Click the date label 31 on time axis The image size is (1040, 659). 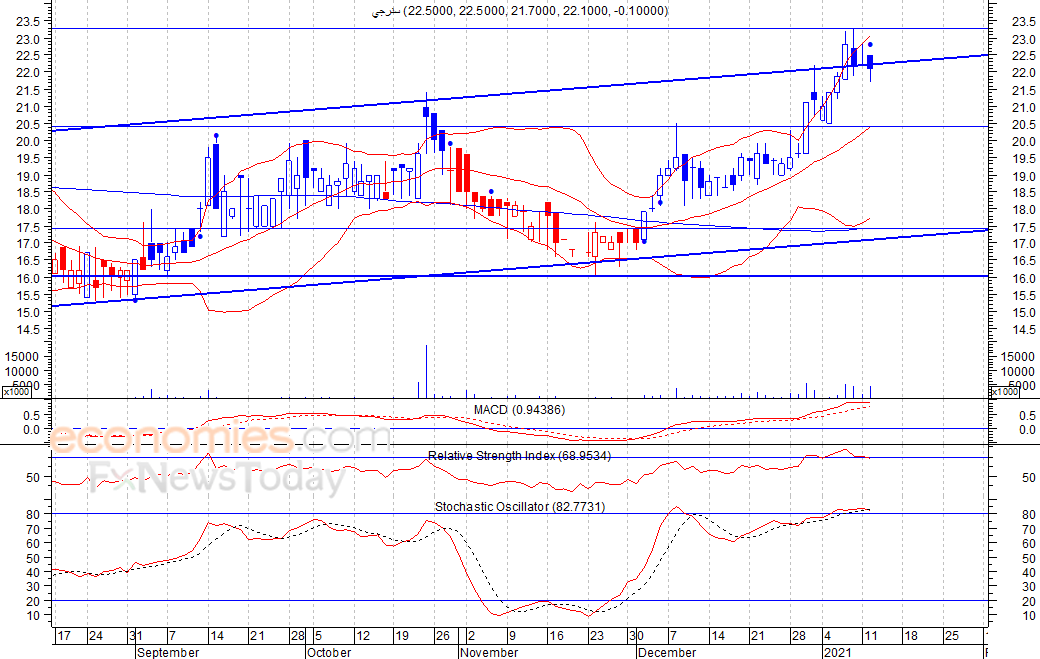pos(135,636)
